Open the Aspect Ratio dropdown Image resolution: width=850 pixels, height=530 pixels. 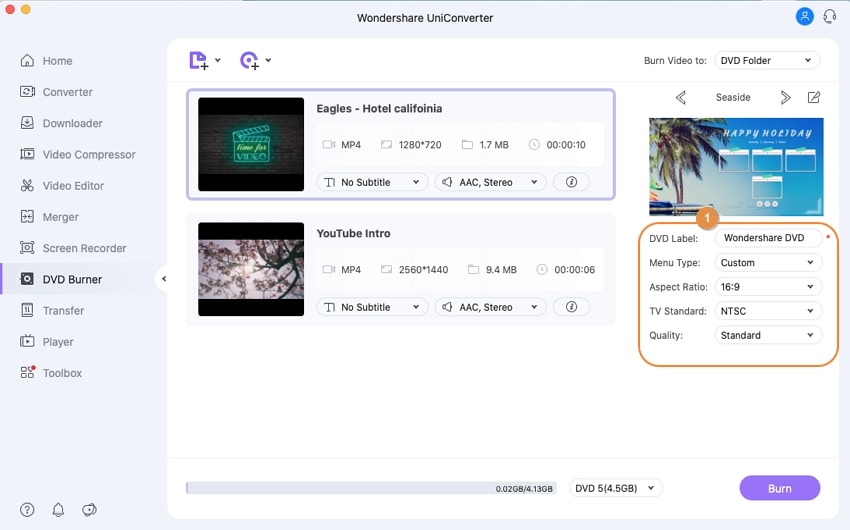[768, 287]
